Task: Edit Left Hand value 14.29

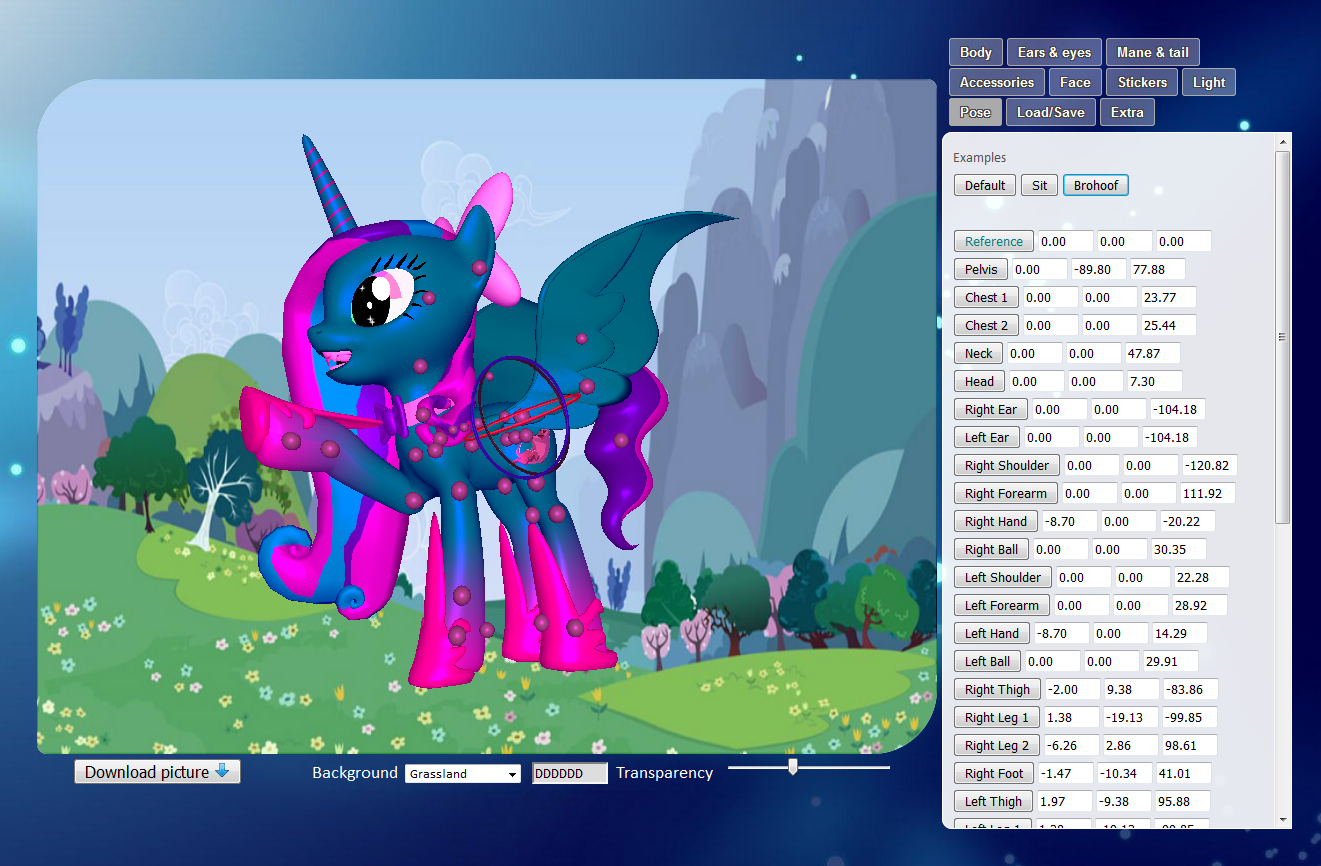Action: click(1179, 633)
